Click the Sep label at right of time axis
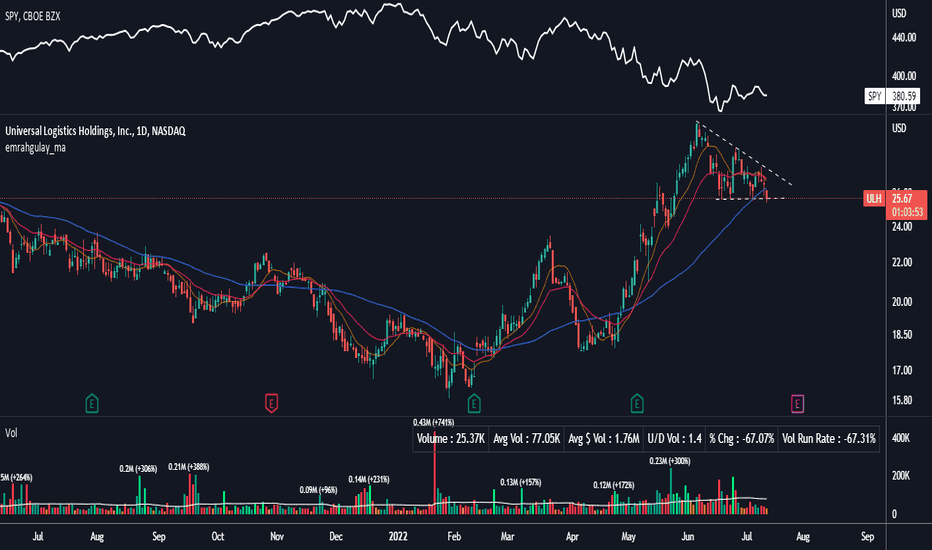 point(867,536)
